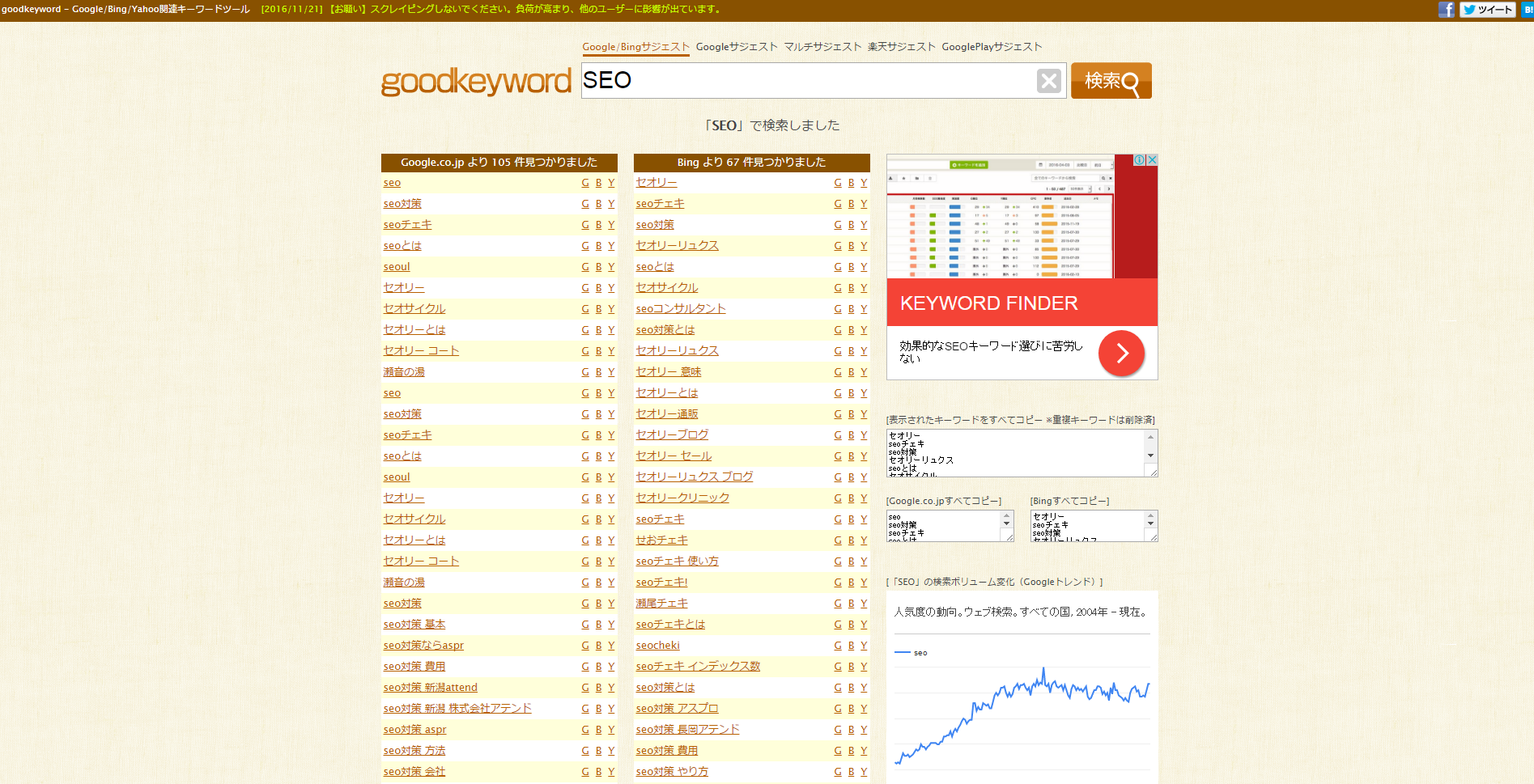Open GooglePlayサジェスト tab

[992, 47]
